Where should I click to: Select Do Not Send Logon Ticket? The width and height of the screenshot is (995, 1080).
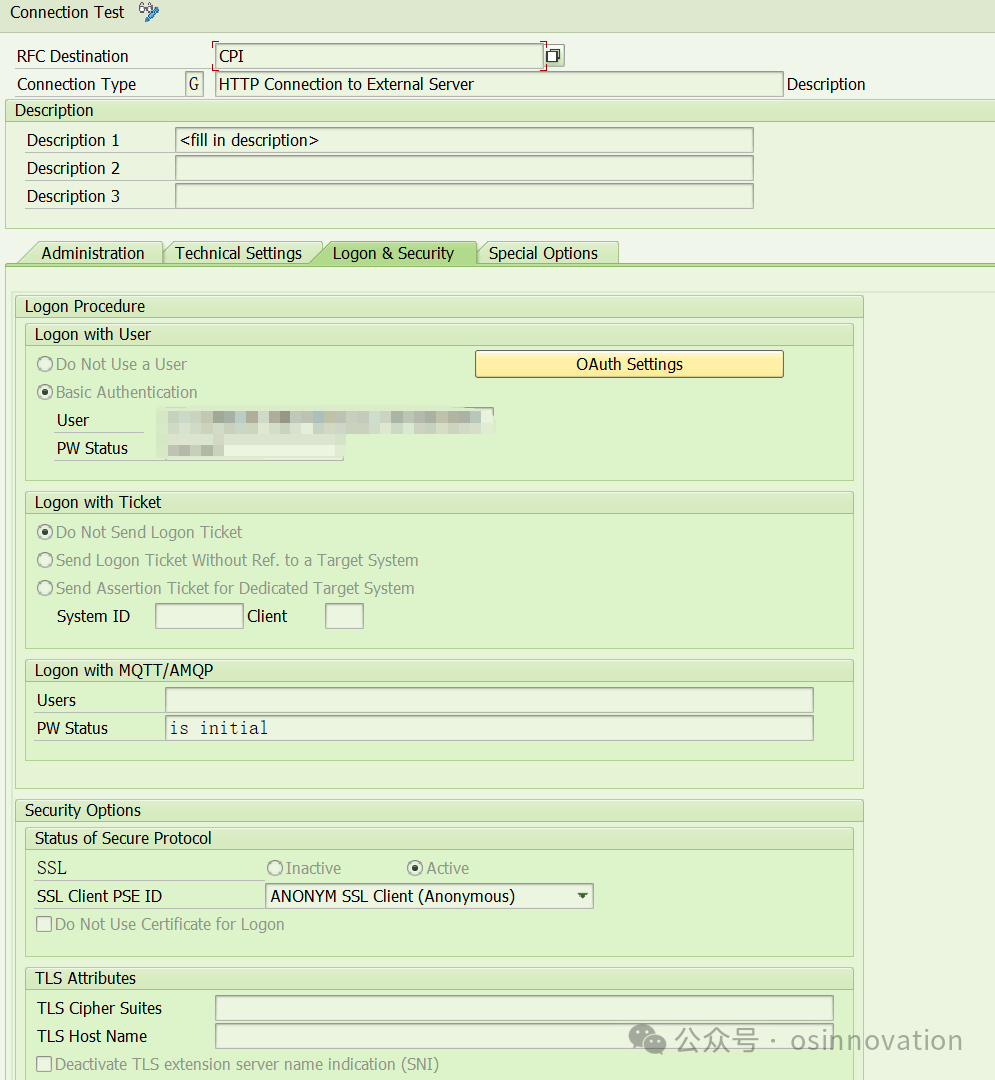click(44, 532)
